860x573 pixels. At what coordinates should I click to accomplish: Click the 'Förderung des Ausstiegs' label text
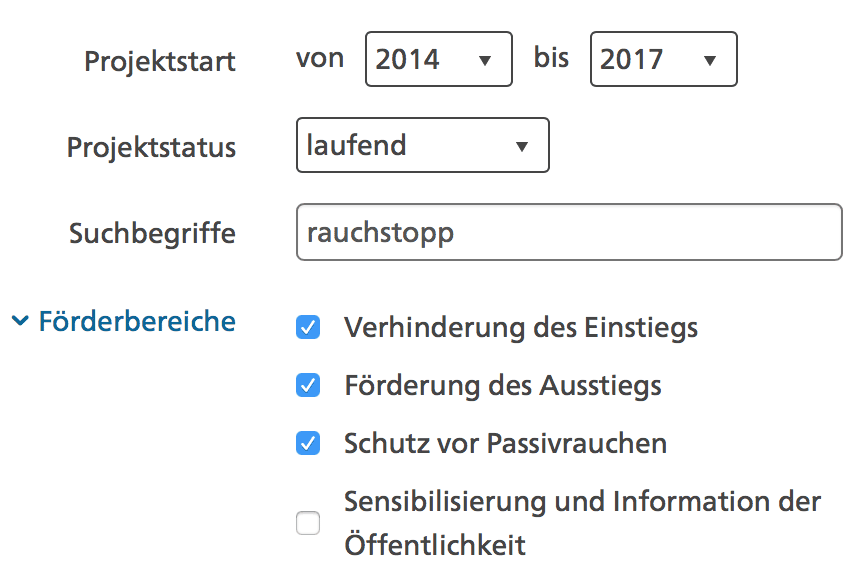tap(502, 385)
